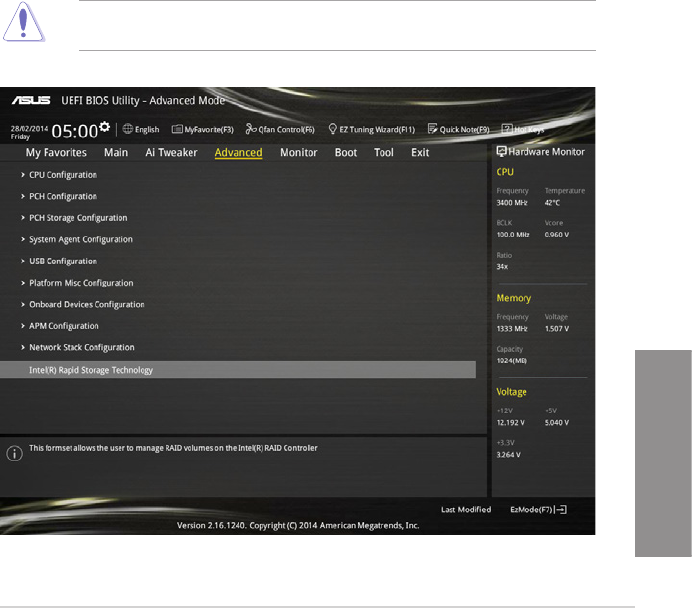Click Ratio value 34x
692x608 pixels.
(x=502, y=267)
